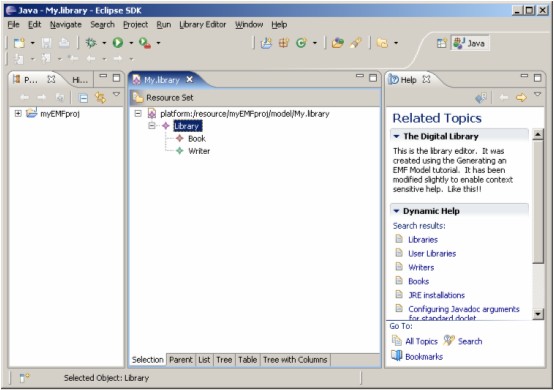Click the Bookmarks book icon

point(397,356)
